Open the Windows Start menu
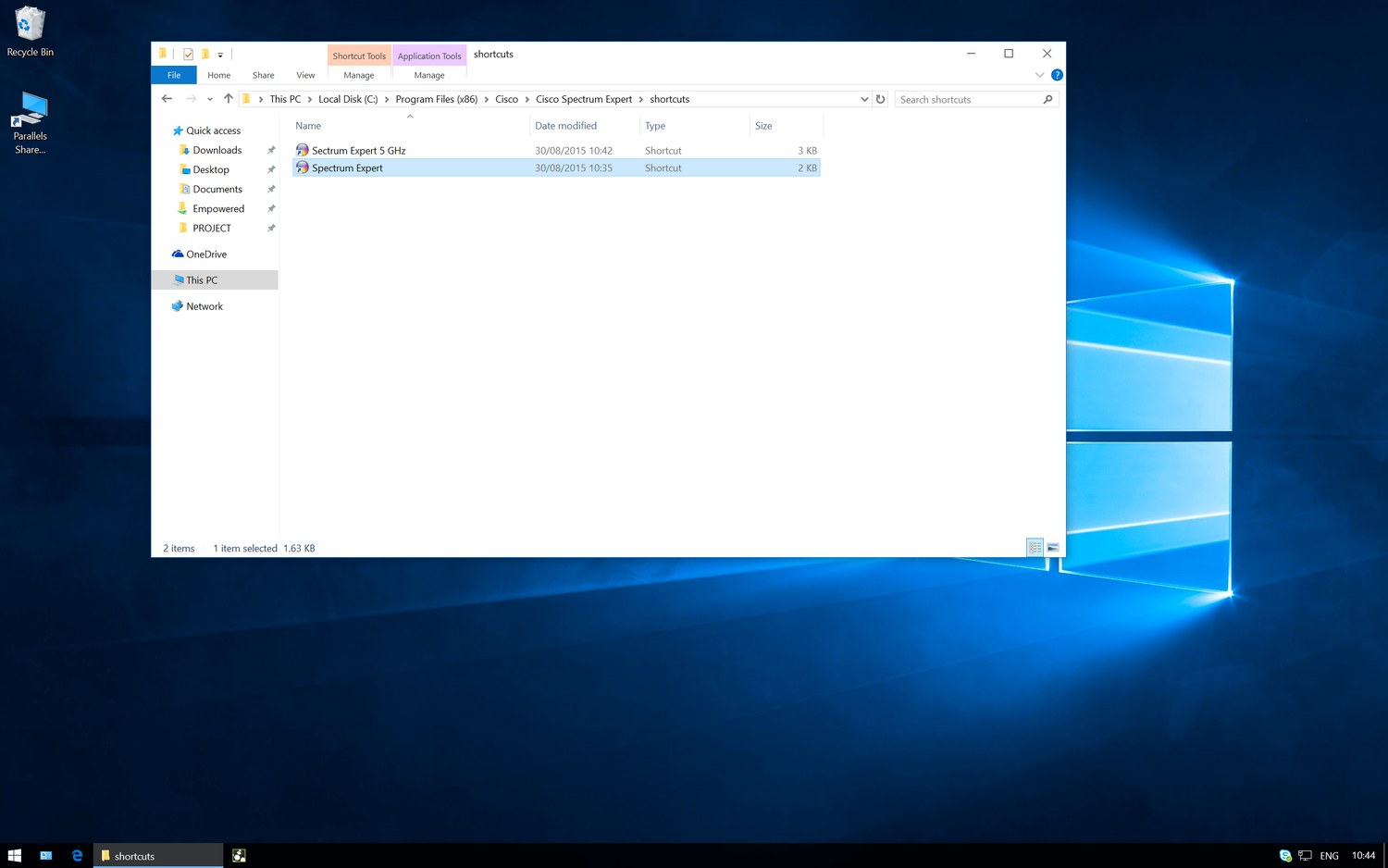1388x868 pixels. 15,856
